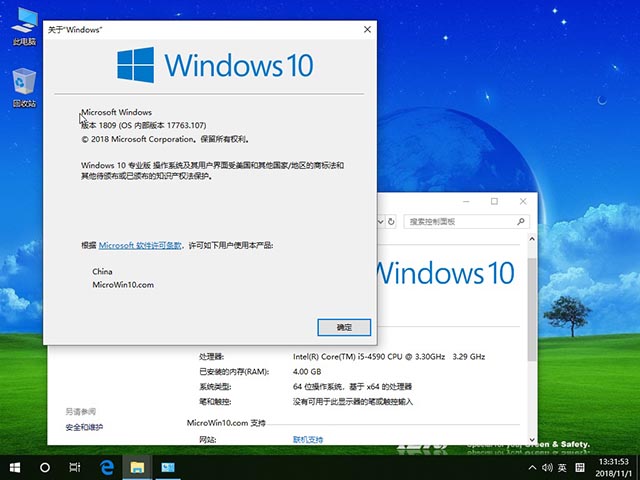Click the Microsoft Windows heading text
This screenshot has width=640, height=480.
[x=117, y=112]
